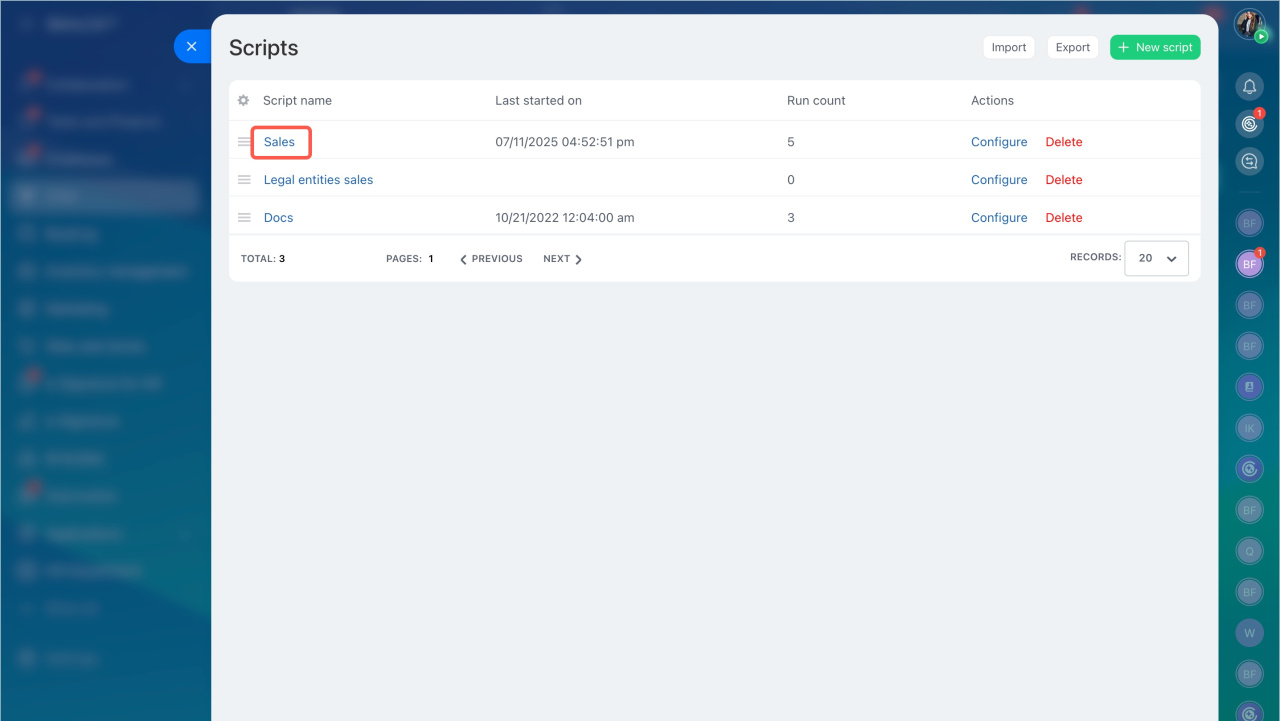Close the Scripts slider panel
1280x721 pixels.
tap(192, 47)
